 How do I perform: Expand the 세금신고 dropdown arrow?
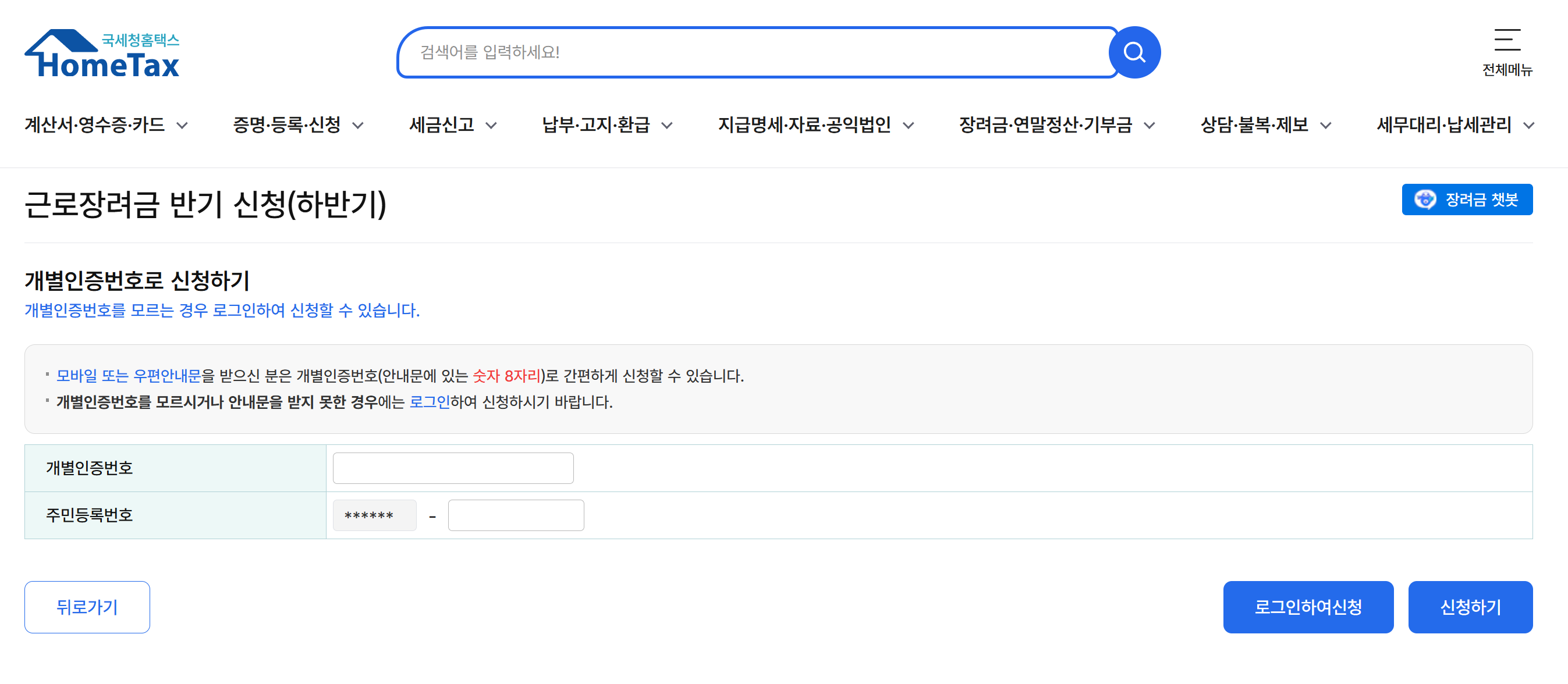491,126
